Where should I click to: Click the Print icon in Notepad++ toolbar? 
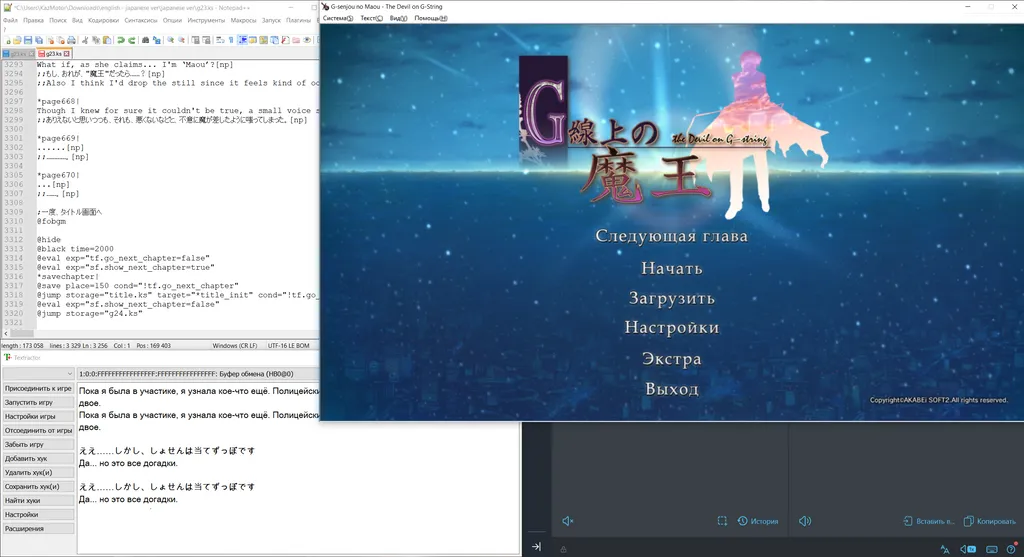72,40
